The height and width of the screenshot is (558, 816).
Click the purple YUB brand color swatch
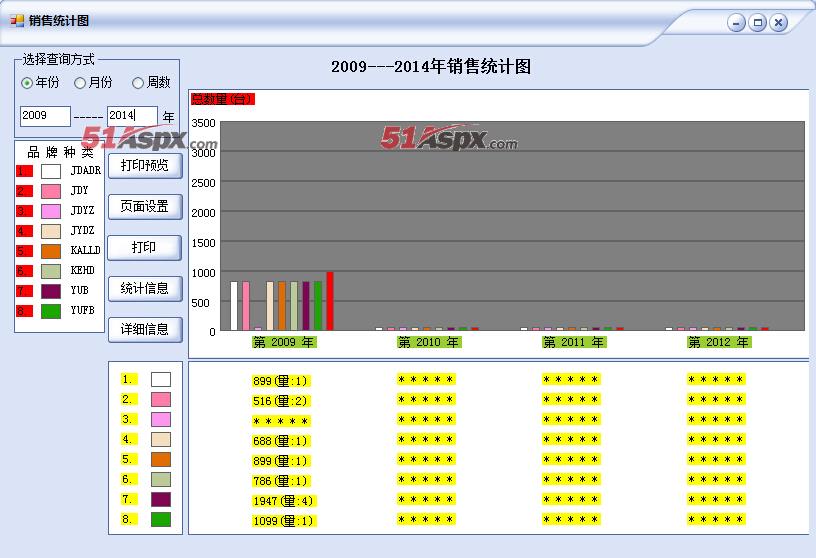coord(51,291)
